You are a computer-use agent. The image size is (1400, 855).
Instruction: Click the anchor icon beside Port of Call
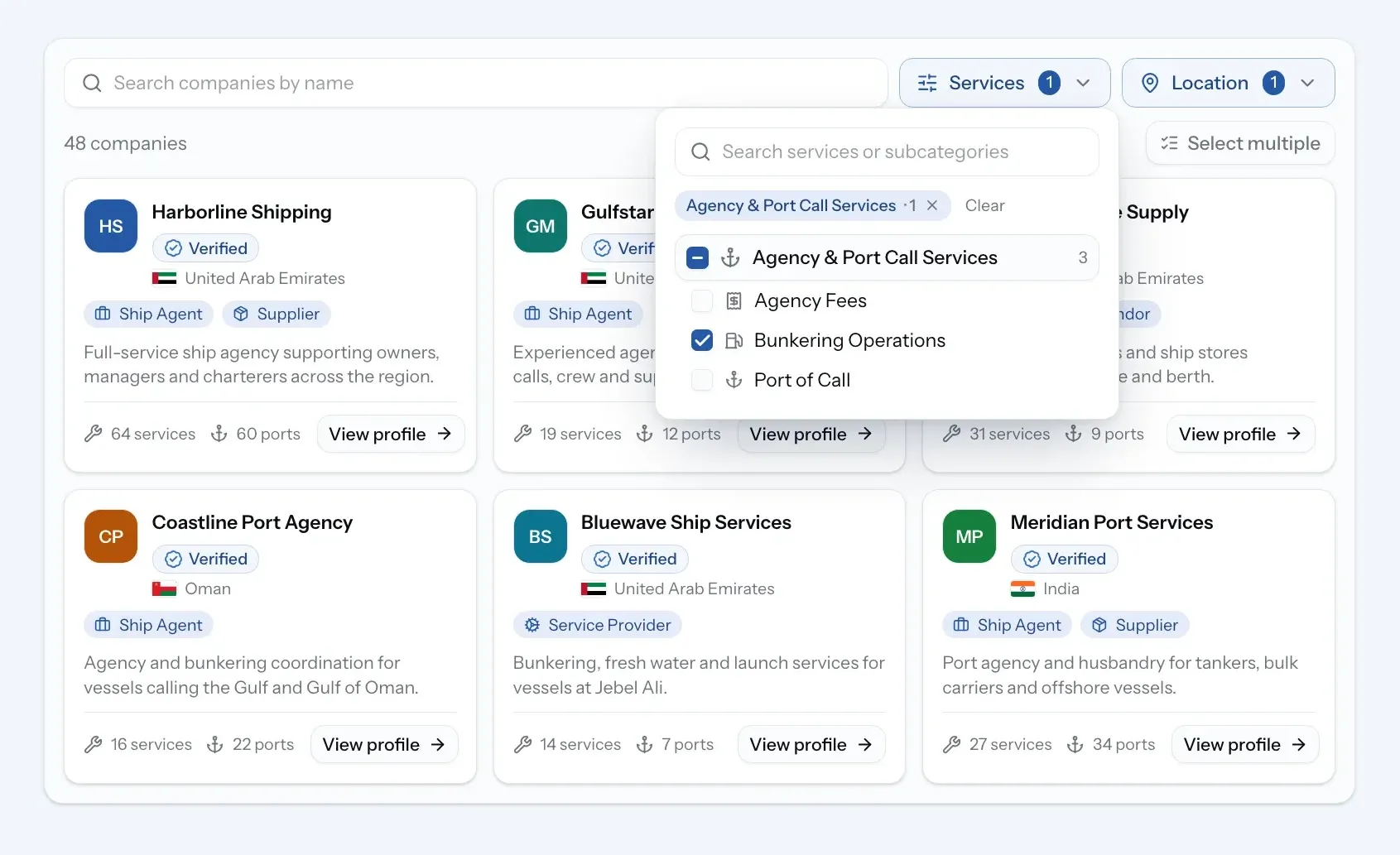[734, 380]
